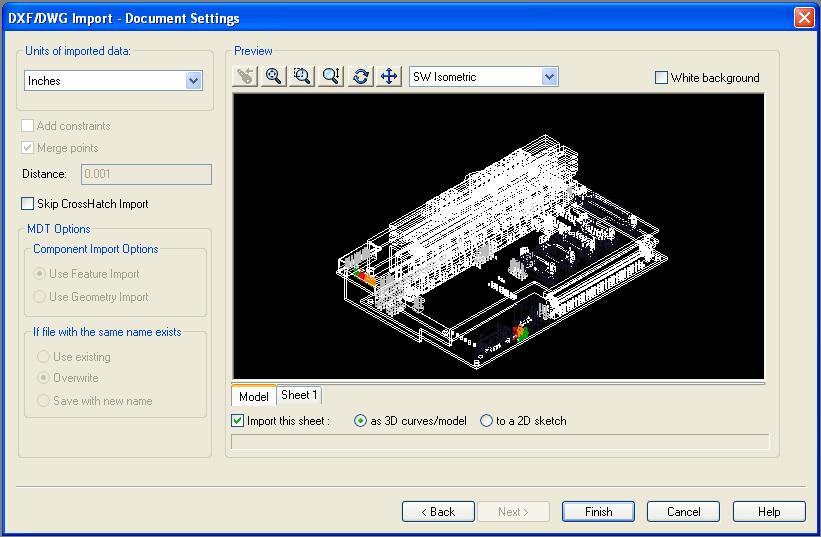Open the SW Isometric view orientation dropdown
821x537 pixels.
(x=484, y=76)
